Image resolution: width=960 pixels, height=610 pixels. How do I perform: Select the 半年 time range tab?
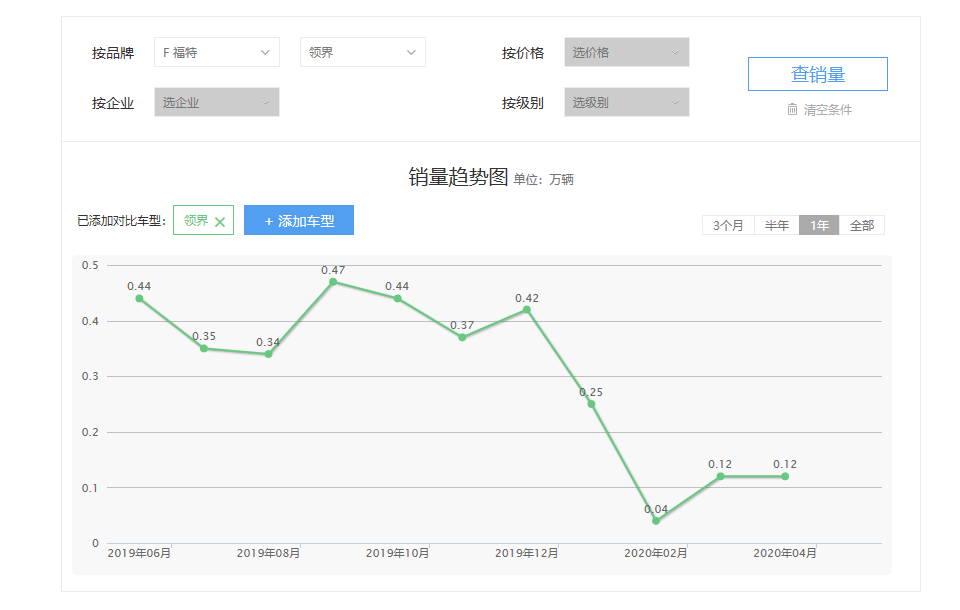pyautogui.click(x=776, y=225)
